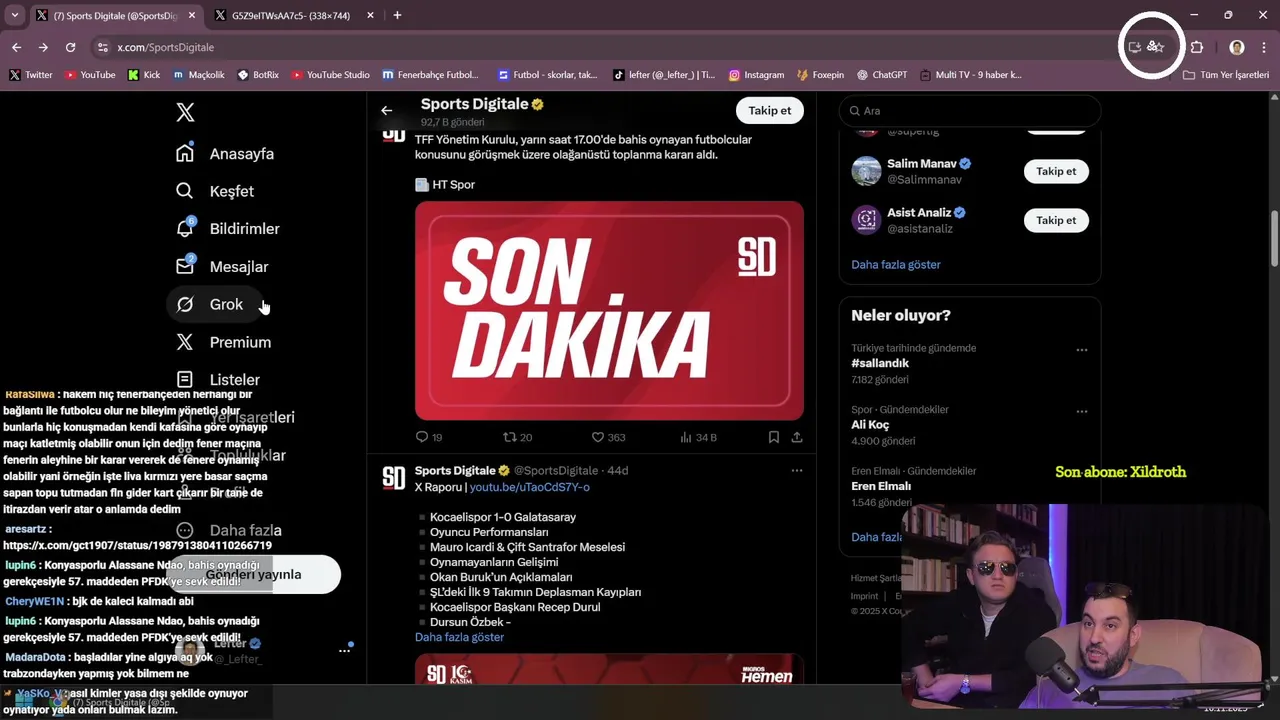Open Foxepin bookmark
Image resolution: width=1280 pixels, height=720 pixels.
pos(820,75)
